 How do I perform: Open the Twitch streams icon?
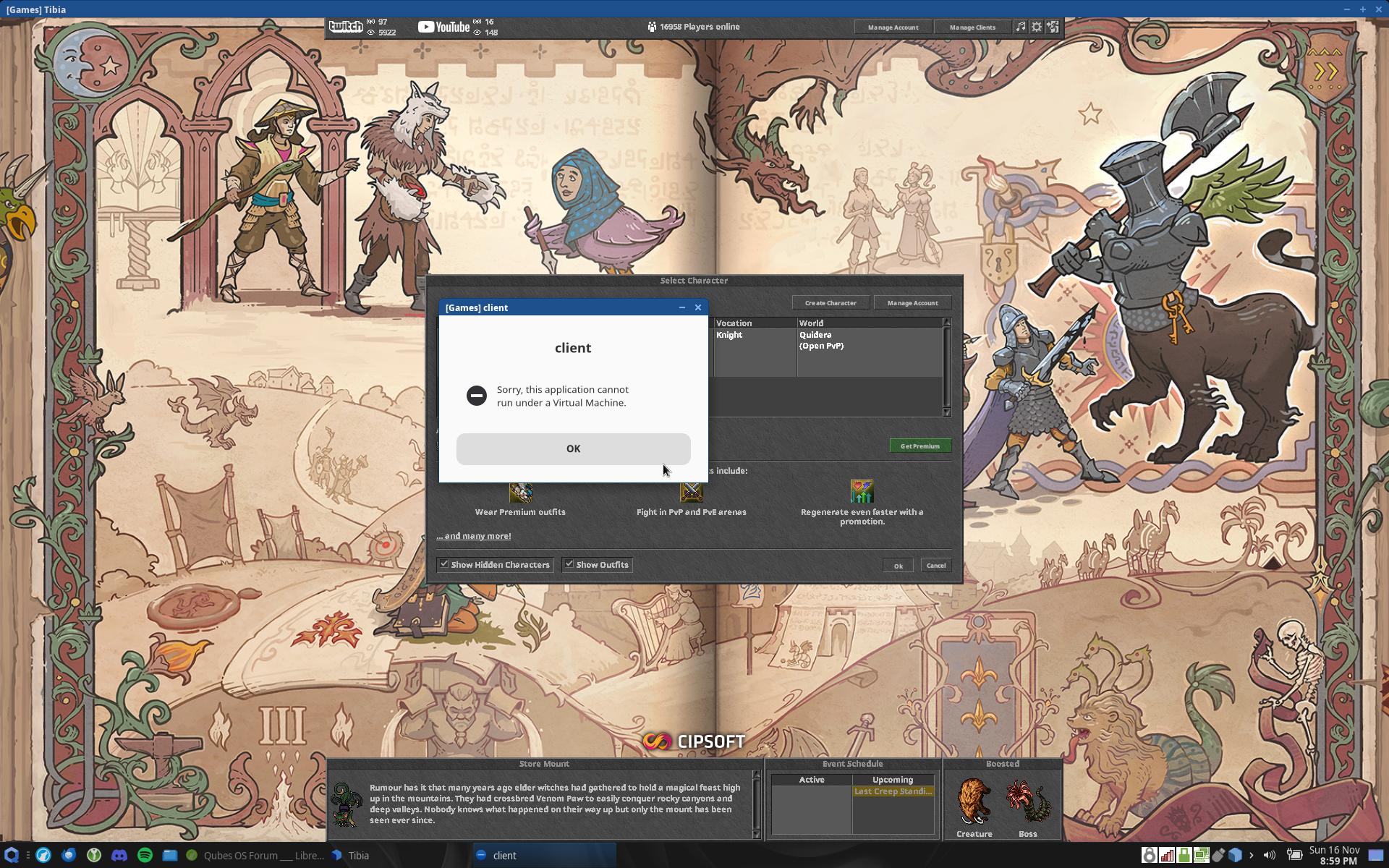346,27
